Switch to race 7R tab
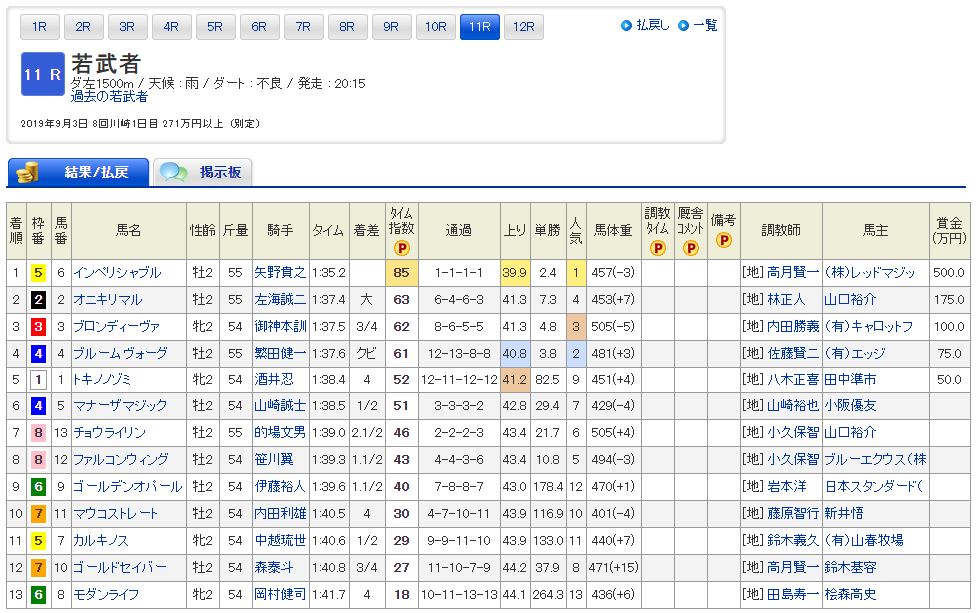 tap(303, 27)
